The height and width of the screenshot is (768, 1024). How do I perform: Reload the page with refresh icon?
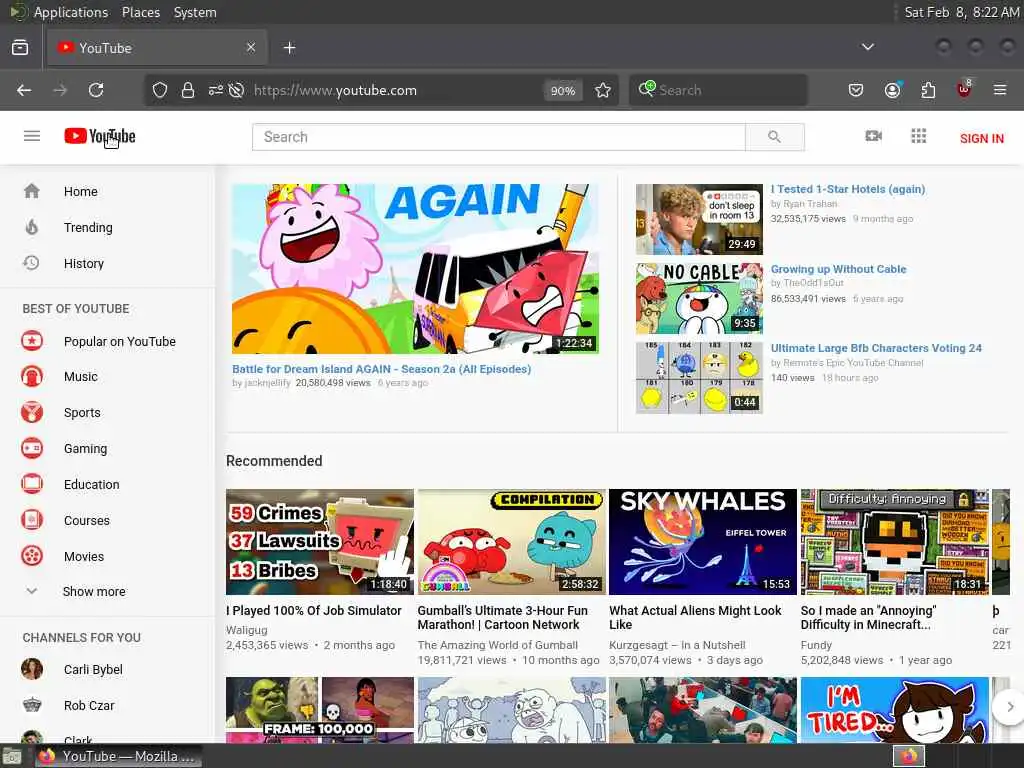click(x=96, y=90)
